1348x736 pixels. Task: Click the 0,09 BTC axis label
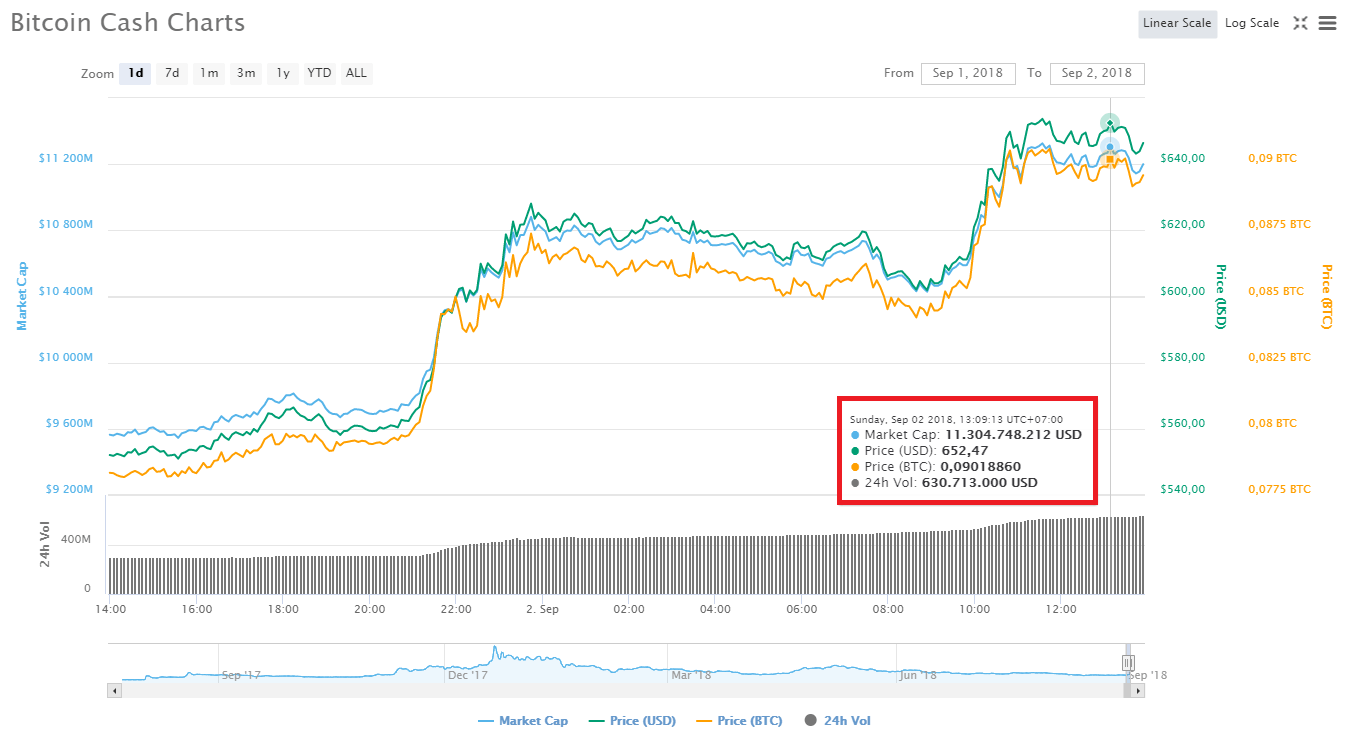[x=1273, y=158]
